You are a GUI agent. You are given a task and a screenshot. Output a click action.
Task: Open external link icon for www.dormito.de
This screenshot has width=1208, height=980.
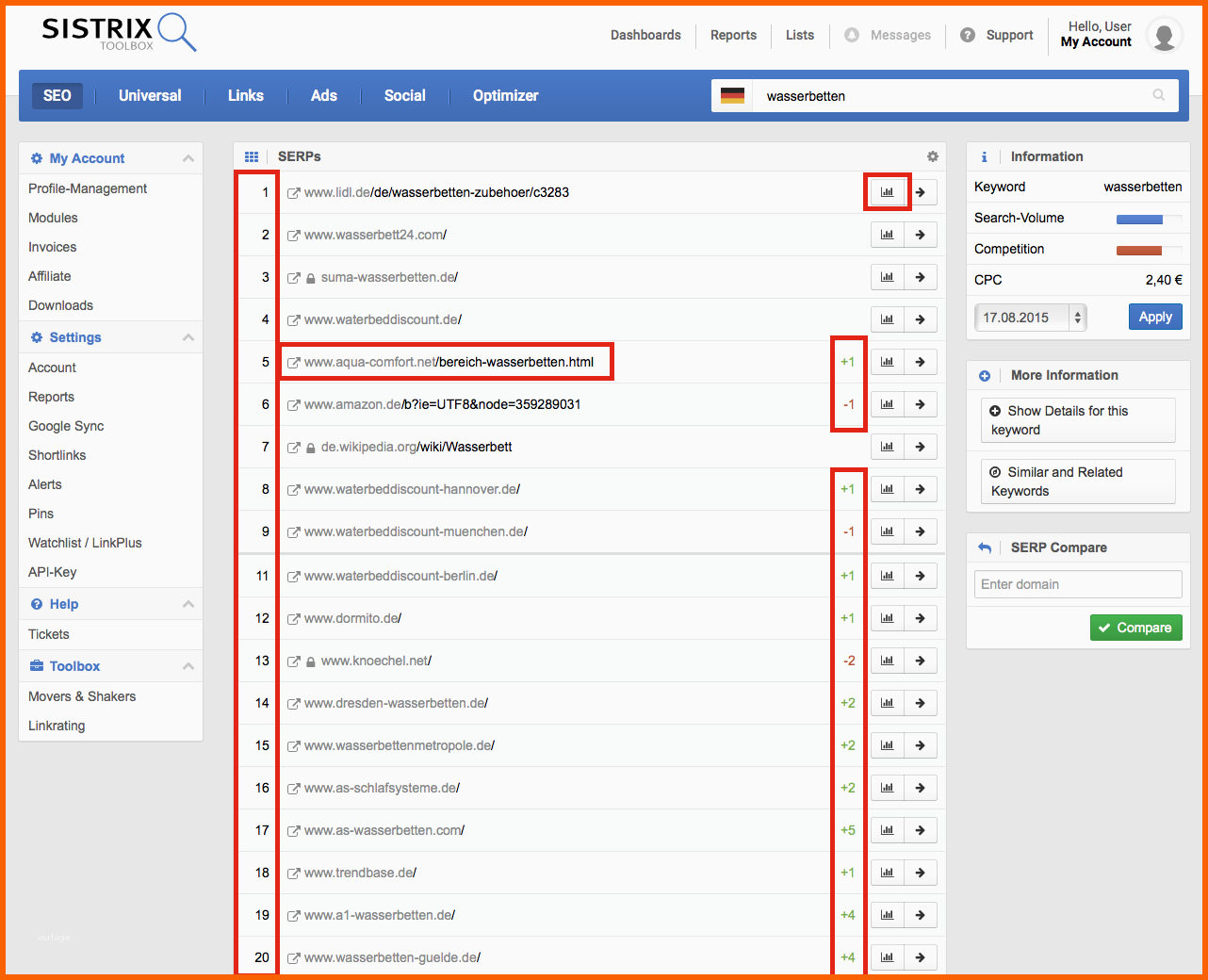[293, 619]
